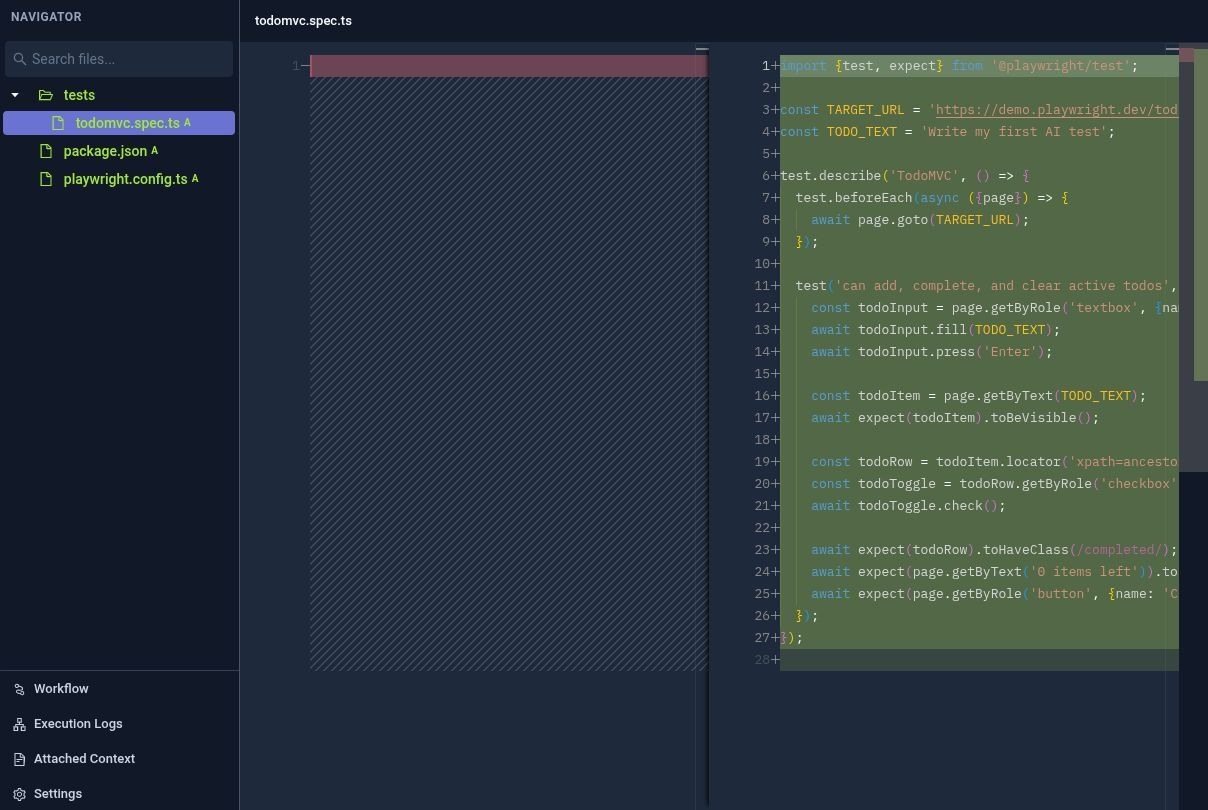Click the line "await todoInput.press('Enter');"
The width and height of the screenshot is (1208, 810).
932,352
